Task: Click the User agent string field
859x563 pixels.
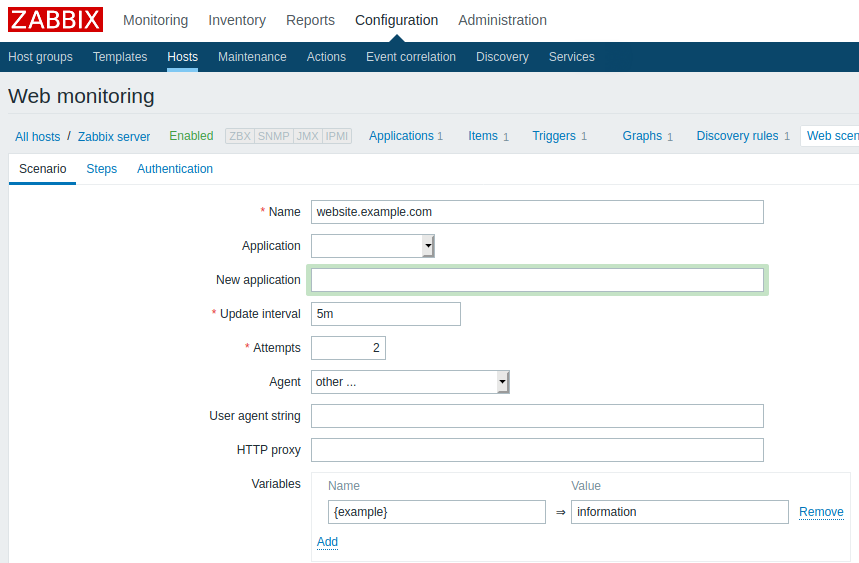Action: click(537, 416)
